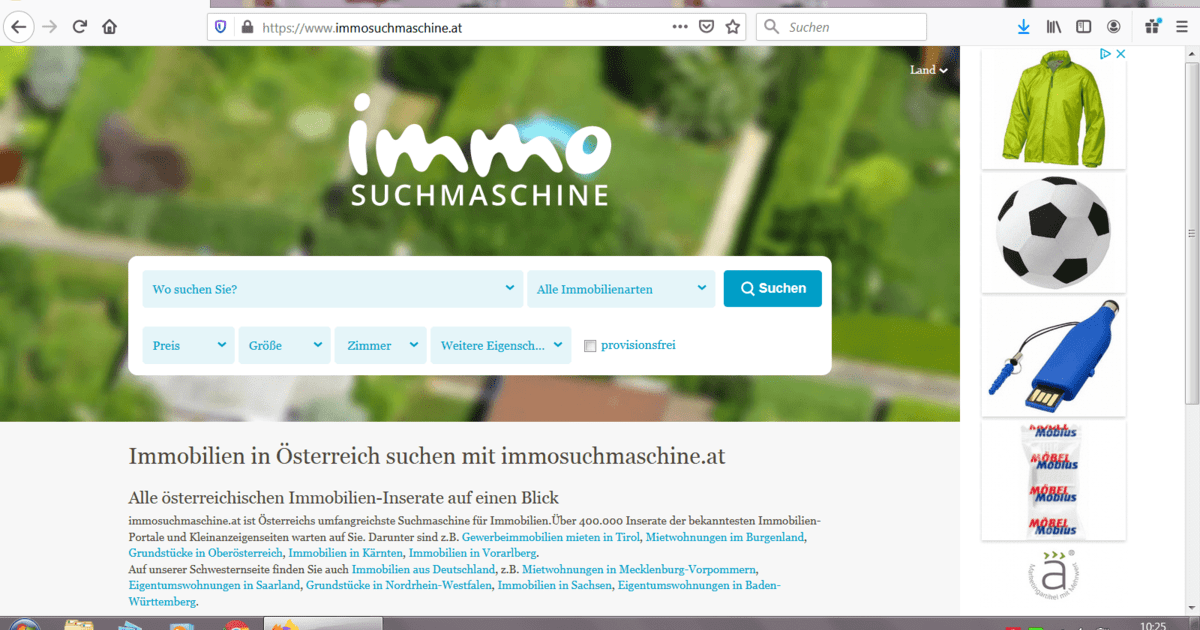1200x630 pixels.
Task: Bookmark this page with the star
Action: (x=733, y=27)
